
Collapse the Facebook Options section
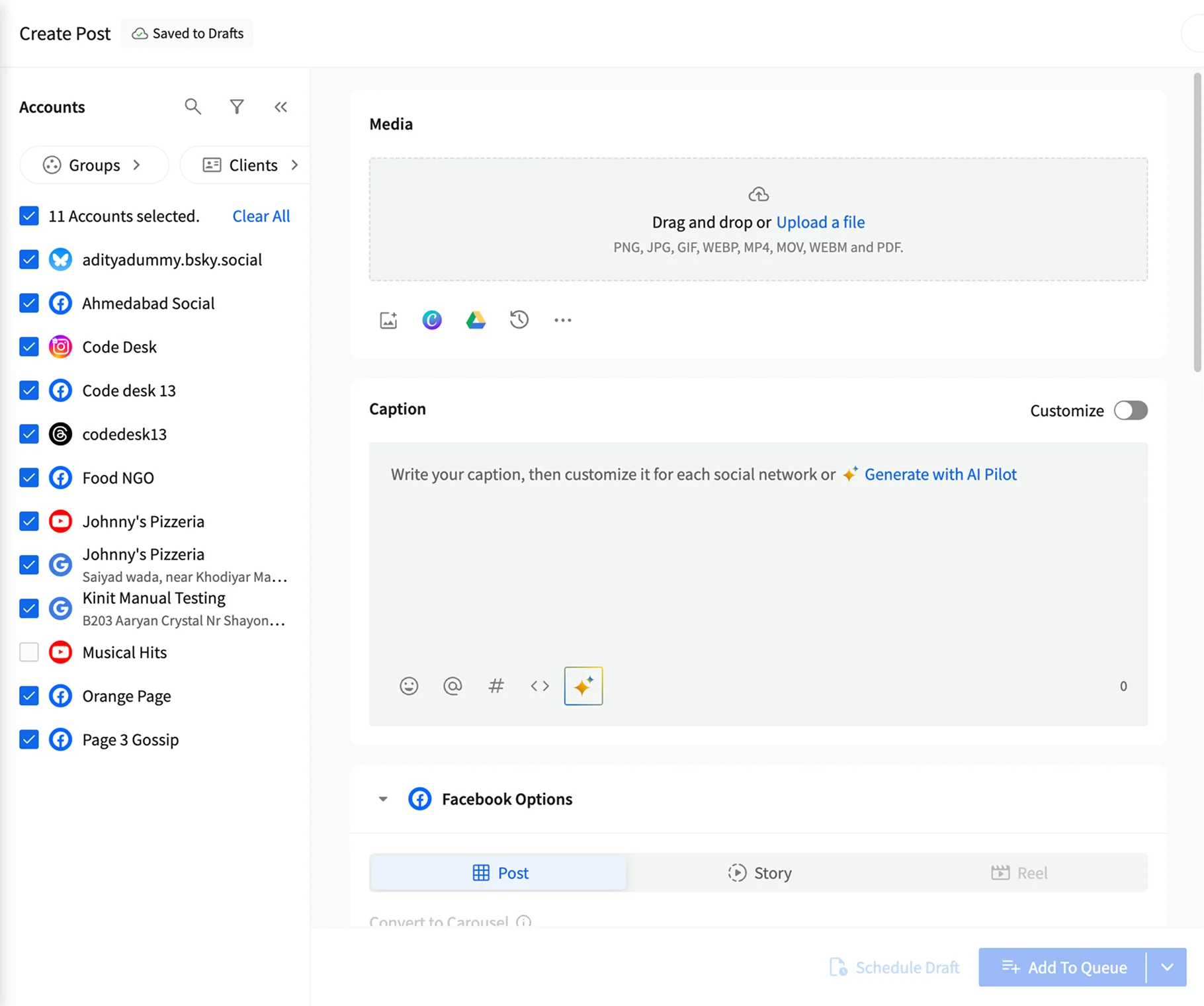coord(382,799)
